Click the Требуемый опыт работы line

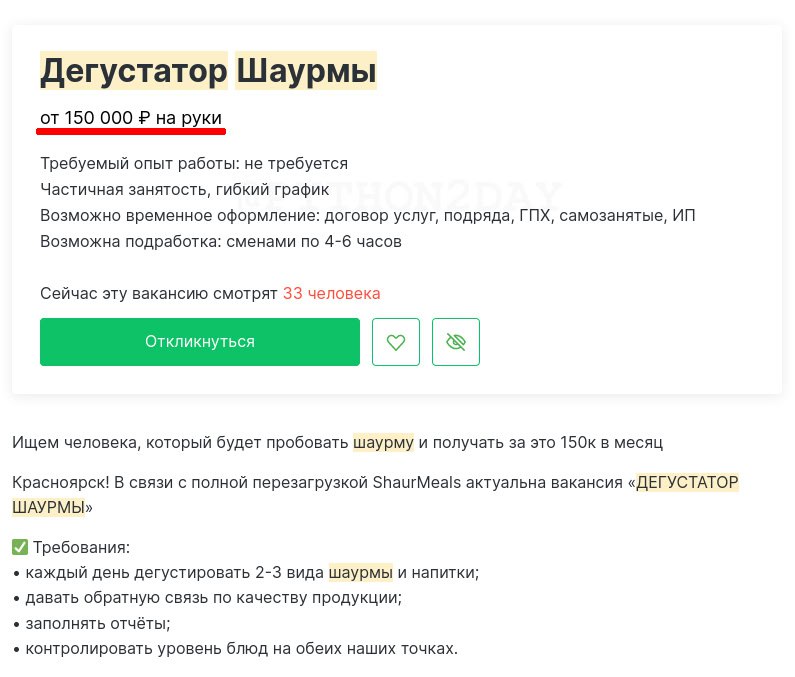click(194, 163)
